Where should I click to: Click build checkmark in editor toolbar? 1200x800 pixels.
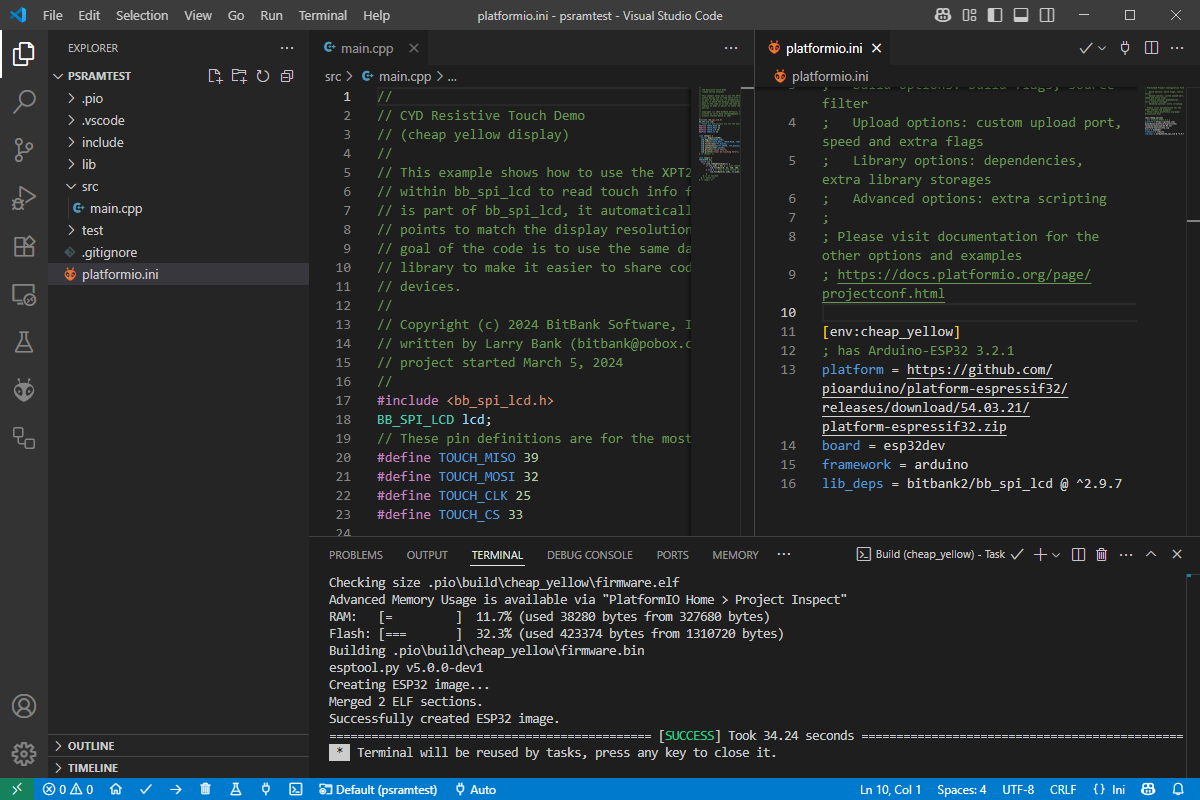click(1086, 48)
